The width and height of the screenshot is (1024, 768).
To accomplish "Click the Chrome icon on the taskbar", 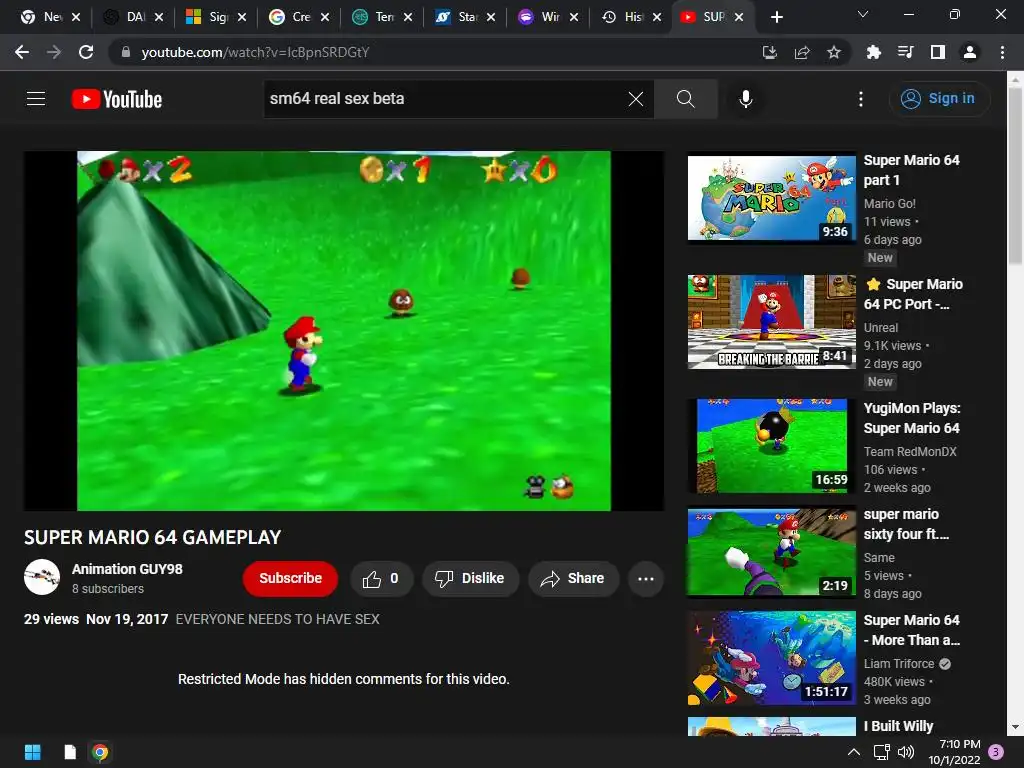I will tap(101, 752).
